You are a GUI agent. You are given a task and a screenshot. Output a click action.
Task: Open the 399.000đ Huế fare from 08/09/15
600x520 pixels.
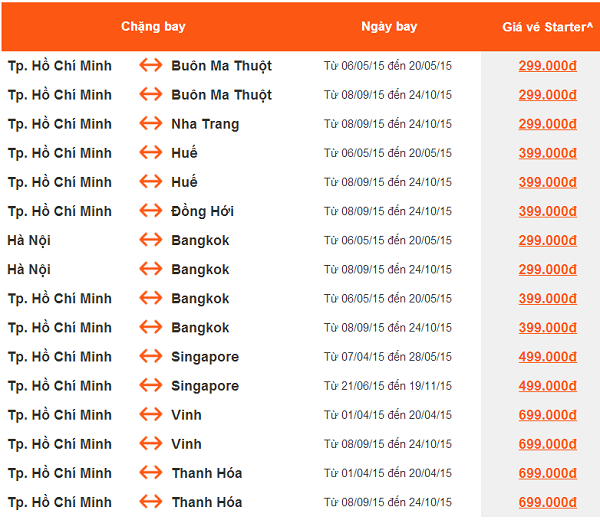[x=548, y=182]
